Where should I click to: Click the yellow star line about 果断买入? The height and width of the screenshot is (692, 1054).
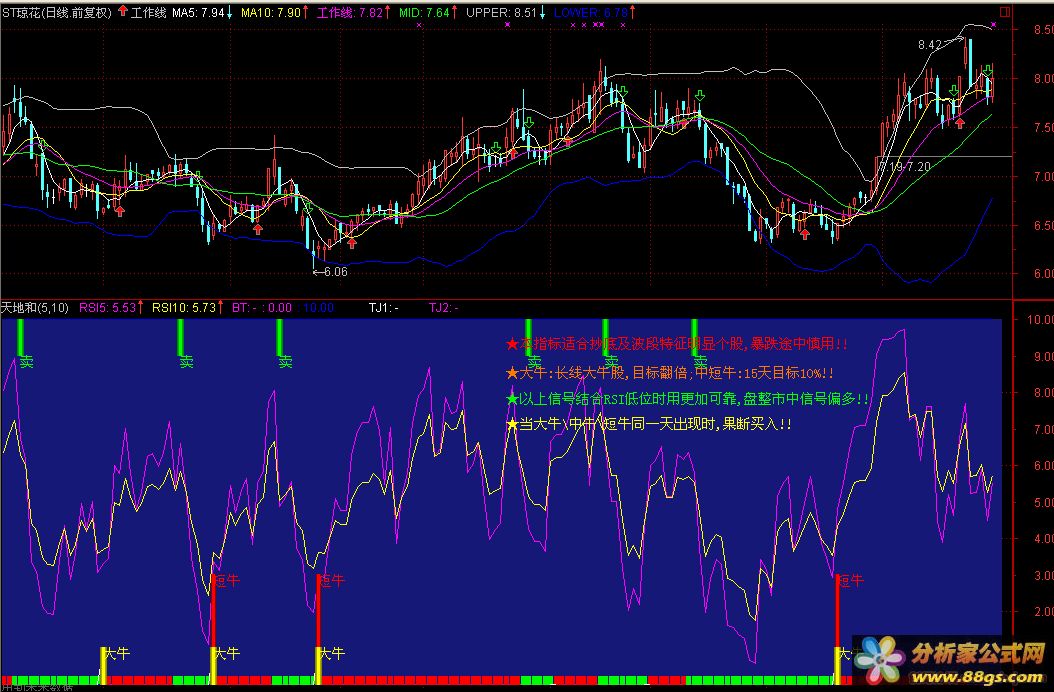pos(649,424)
